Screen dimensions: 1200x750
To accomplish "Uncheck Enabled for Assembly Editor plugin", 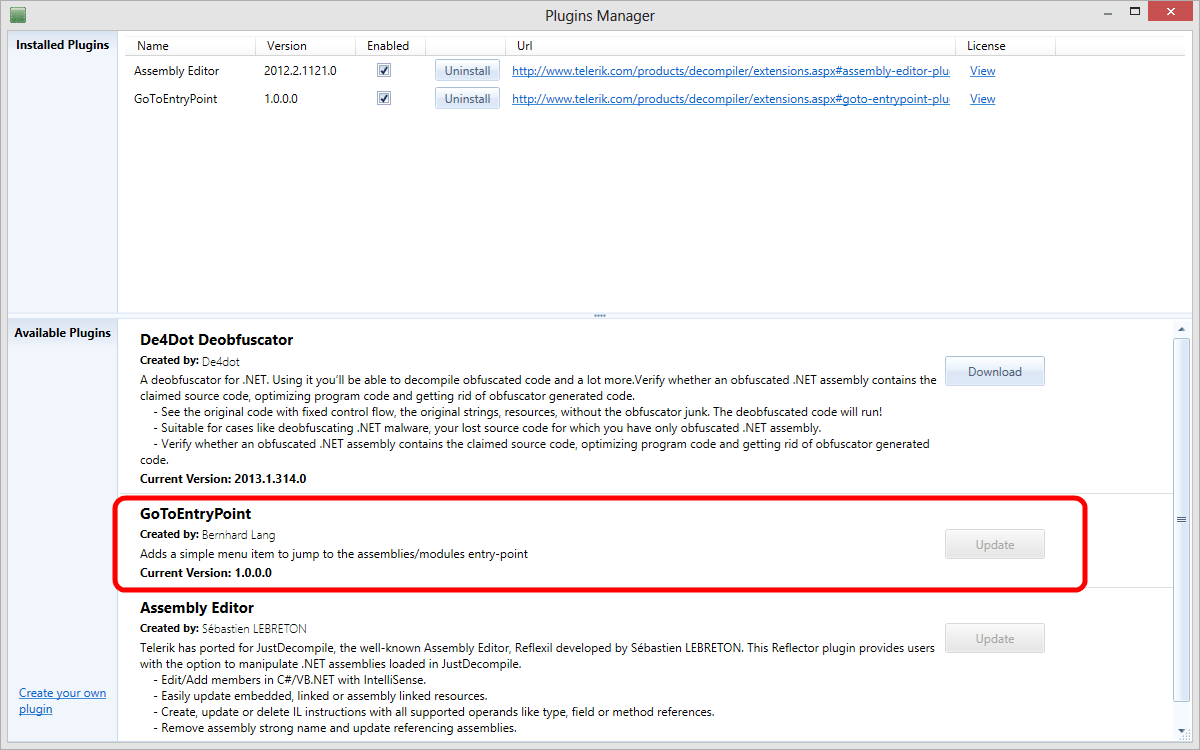I will [384, 71].
